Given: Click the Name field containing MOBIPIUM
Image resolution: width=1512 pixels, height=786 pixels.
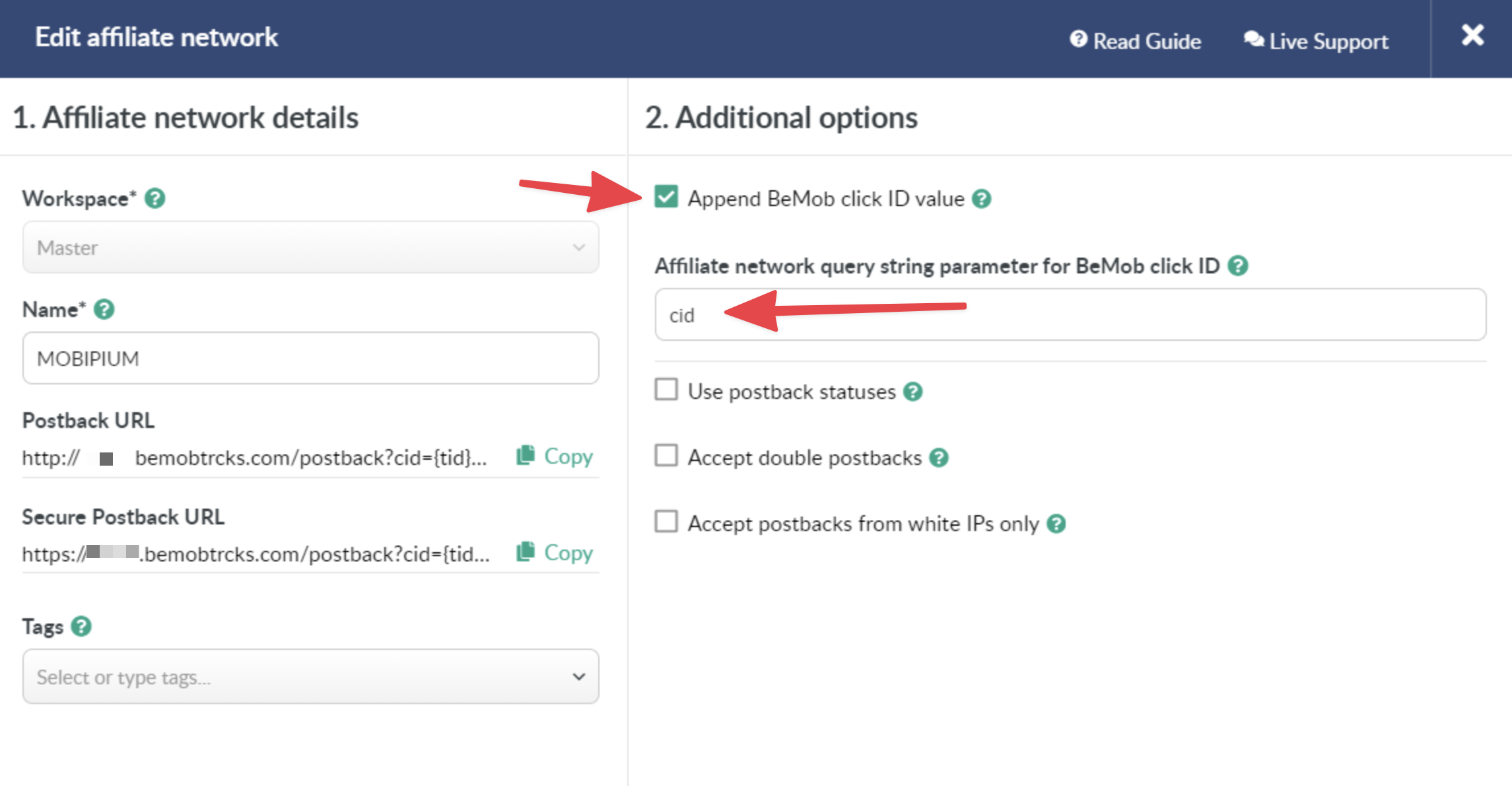Looking at the screenshot, I should click(x=310, y=359).
